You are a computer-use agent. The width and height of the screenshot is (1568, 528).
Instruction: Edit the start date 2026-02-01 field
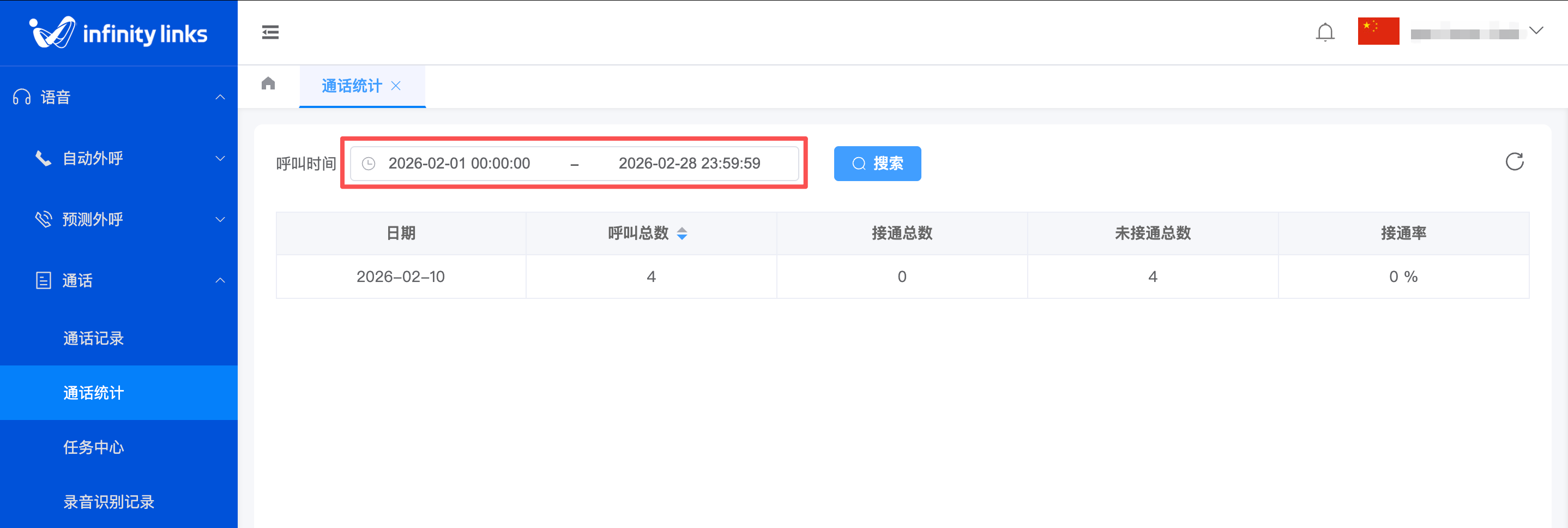click(459, 164)
